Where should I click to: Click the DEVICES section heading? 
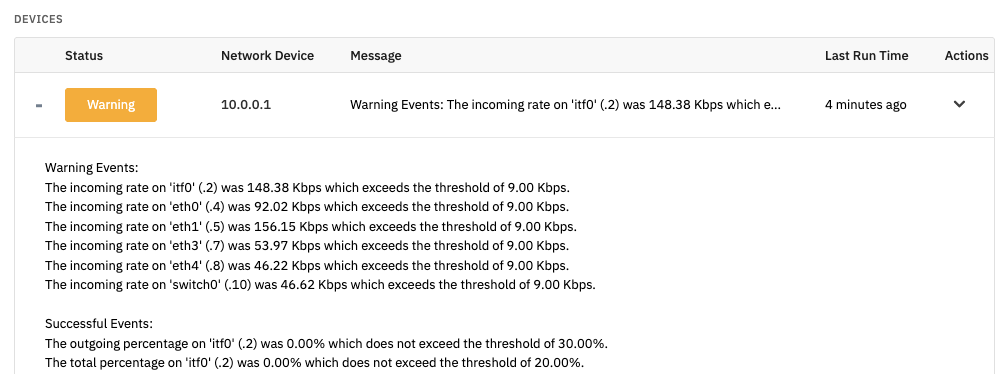pos(38,19)
